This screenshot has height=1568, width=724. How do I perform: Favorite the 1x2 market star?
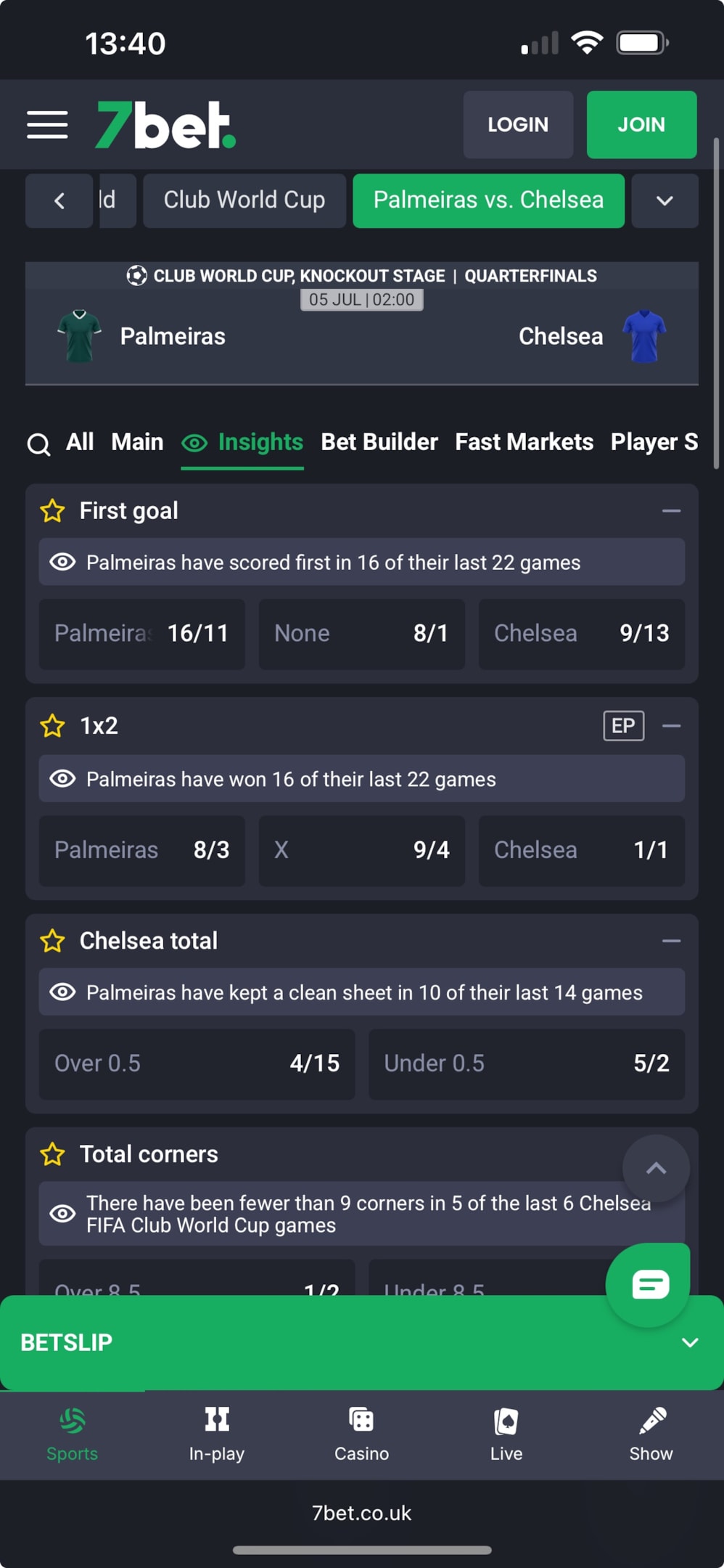[x=52, y=726]
